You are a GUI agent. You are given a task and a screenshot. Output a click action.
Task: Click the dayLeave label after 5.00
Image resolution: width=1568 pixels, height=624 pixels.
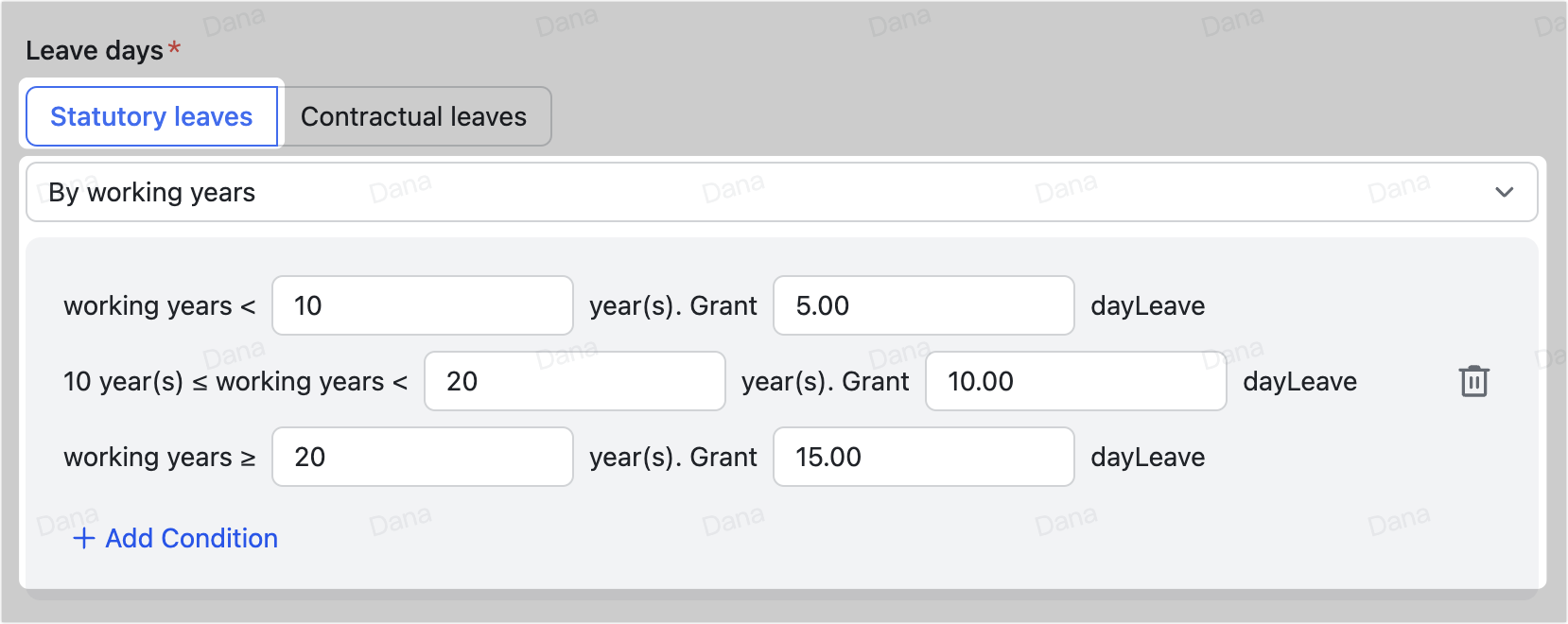point(1147,305)
